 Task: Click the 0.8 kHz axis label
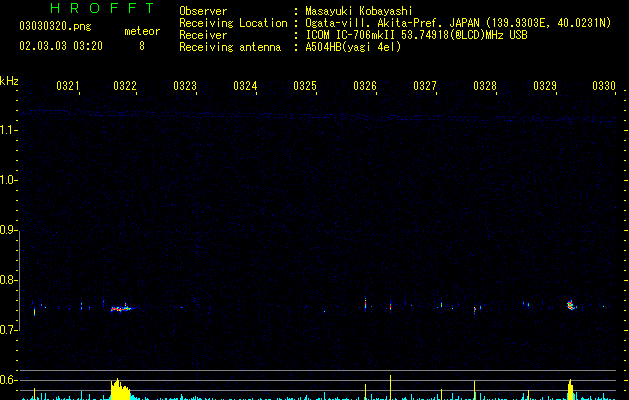pyautogui.click(x=8, y=280)
